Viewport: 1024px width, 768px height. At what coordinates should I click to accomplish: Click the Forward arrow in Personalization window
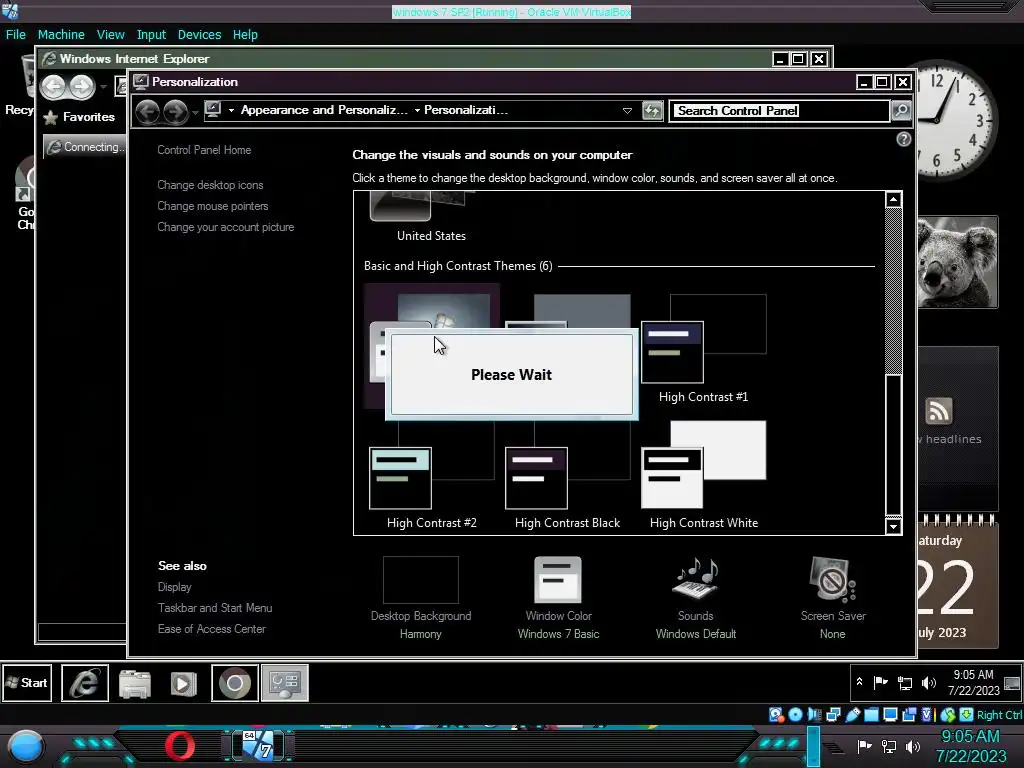pyautogui.click(x=175, y=112)
